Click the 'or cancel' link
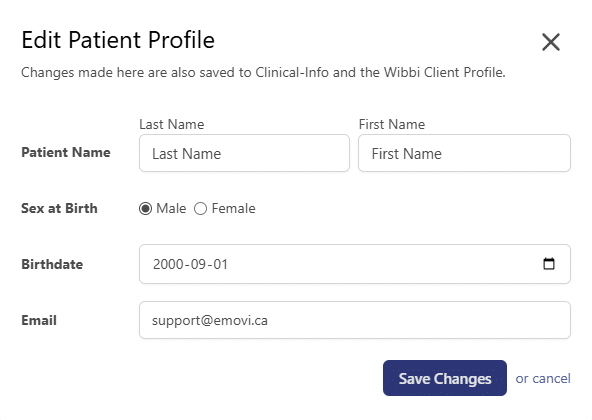The width and height of the screenshot is (592, 420). 543,378
